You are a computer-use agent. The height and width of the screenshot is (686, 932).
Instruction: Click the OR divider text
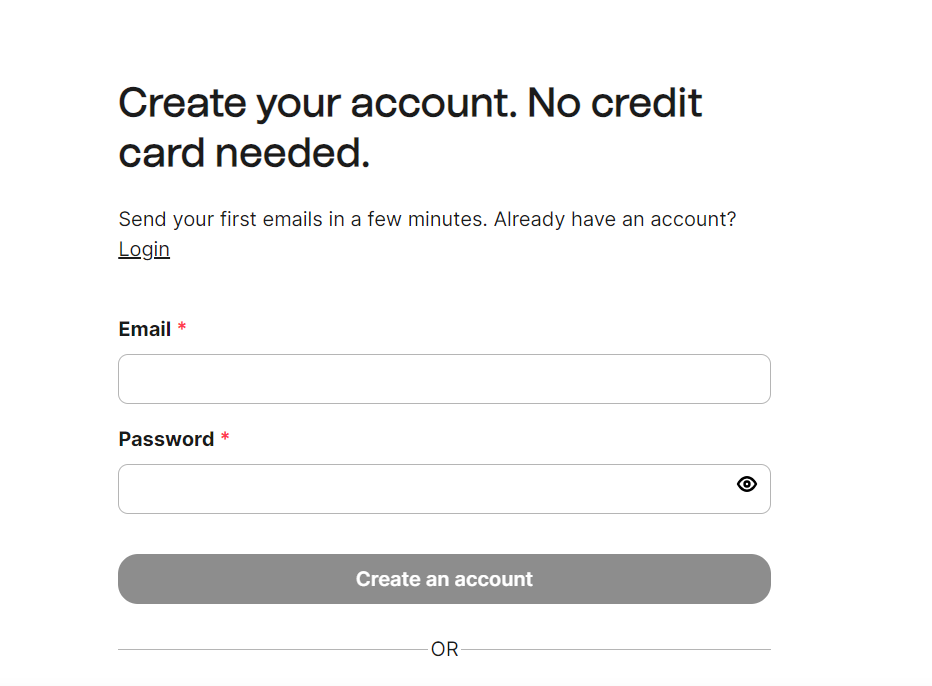(x=445, y=649)
